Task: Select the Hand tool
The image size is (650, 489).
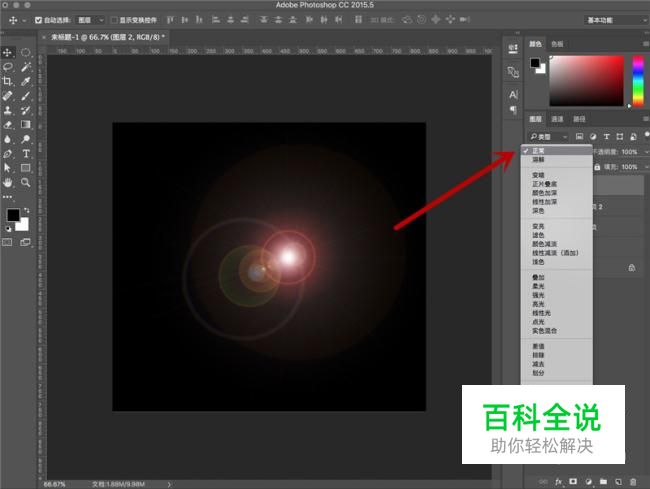Action: click(x=7, y=182)
